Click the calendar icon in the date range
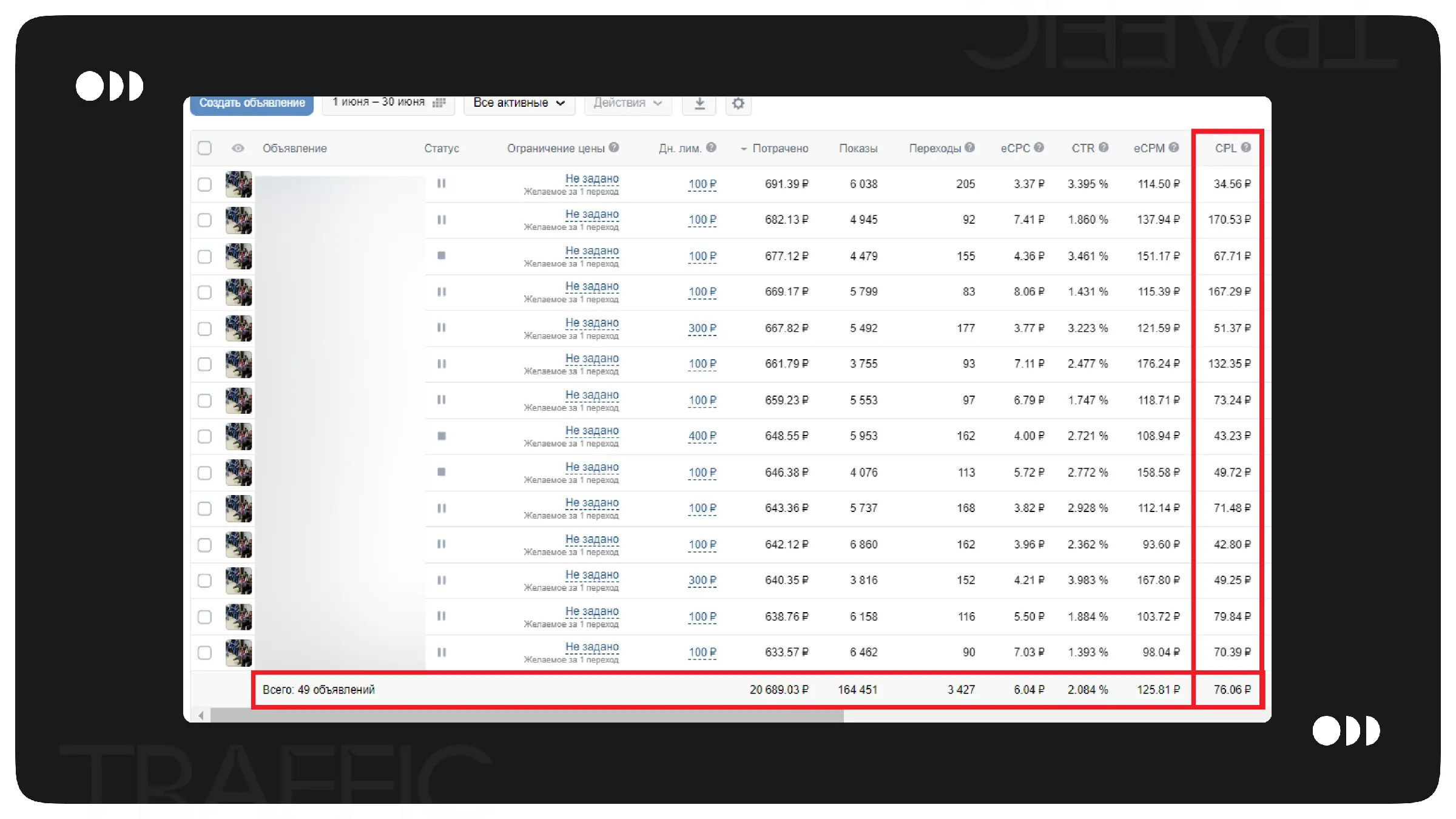The image size is (1456, 819). pos(439,103)
